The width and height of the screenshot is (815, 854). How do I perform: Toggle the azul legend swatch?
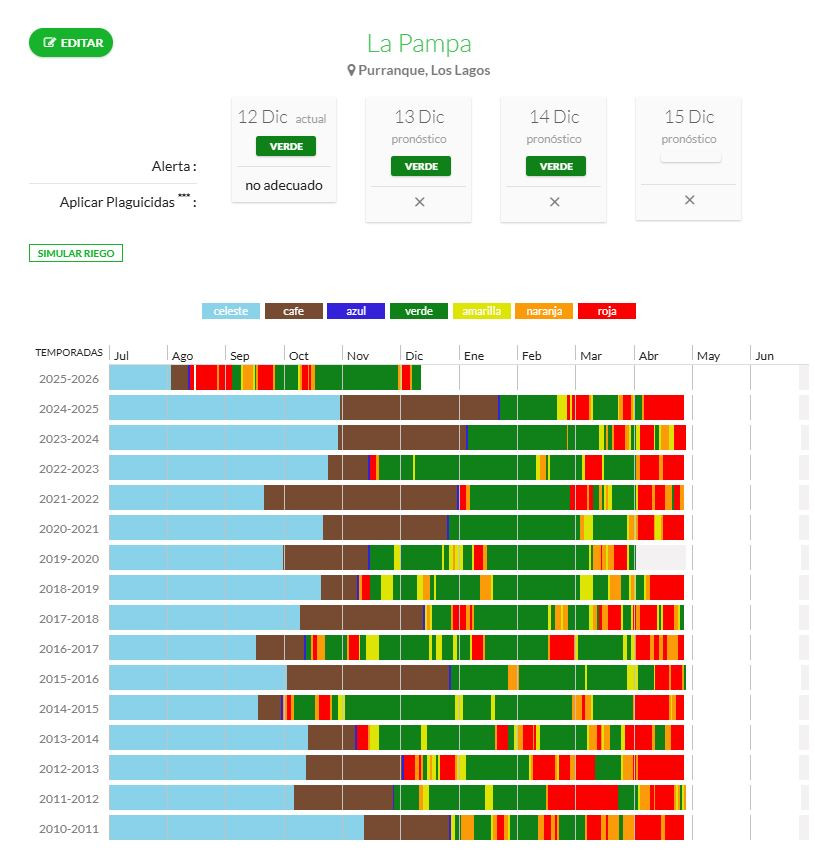[x=357, y=311]
